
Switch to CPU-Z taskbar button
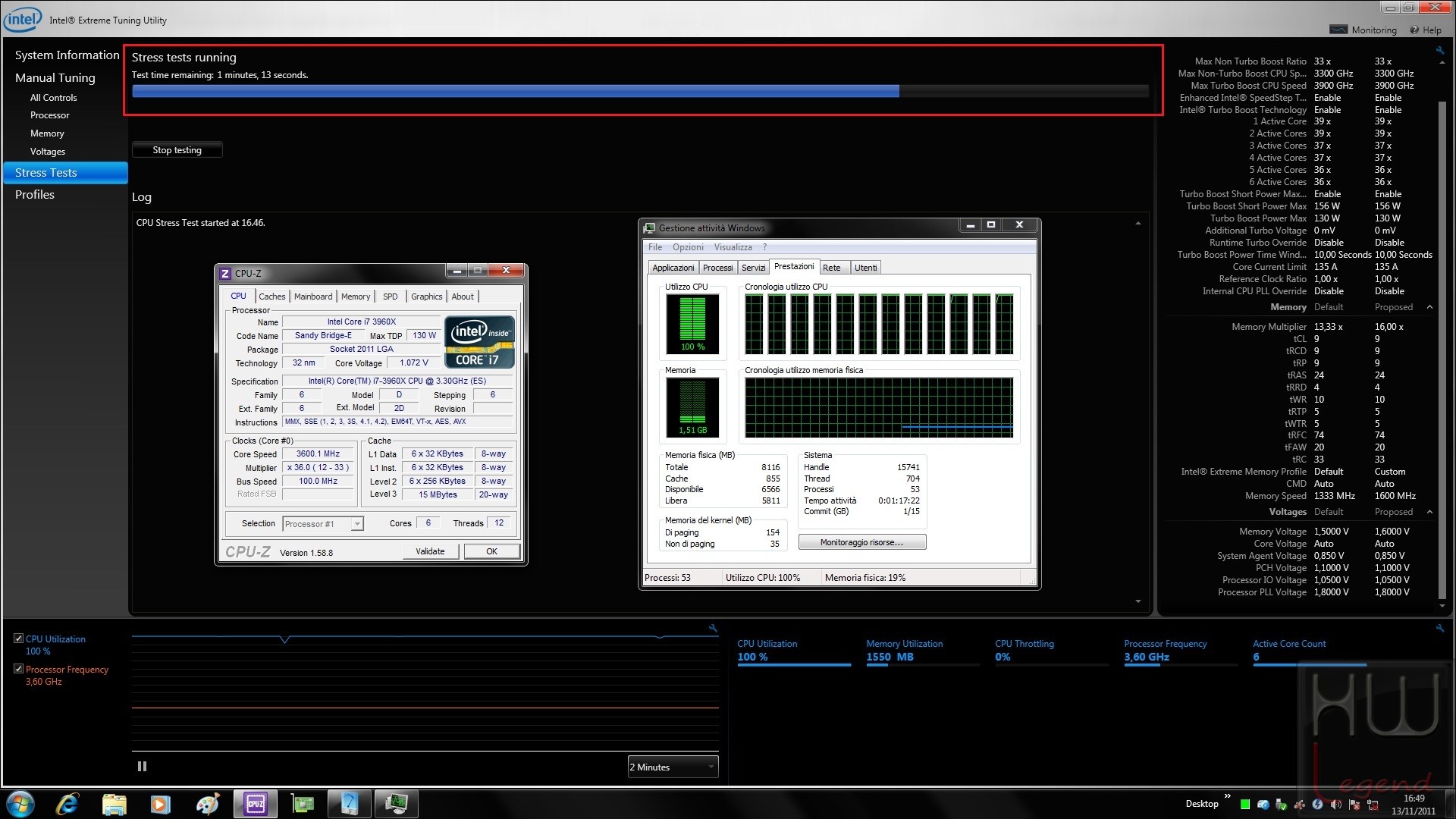click(x=256, y=804)
